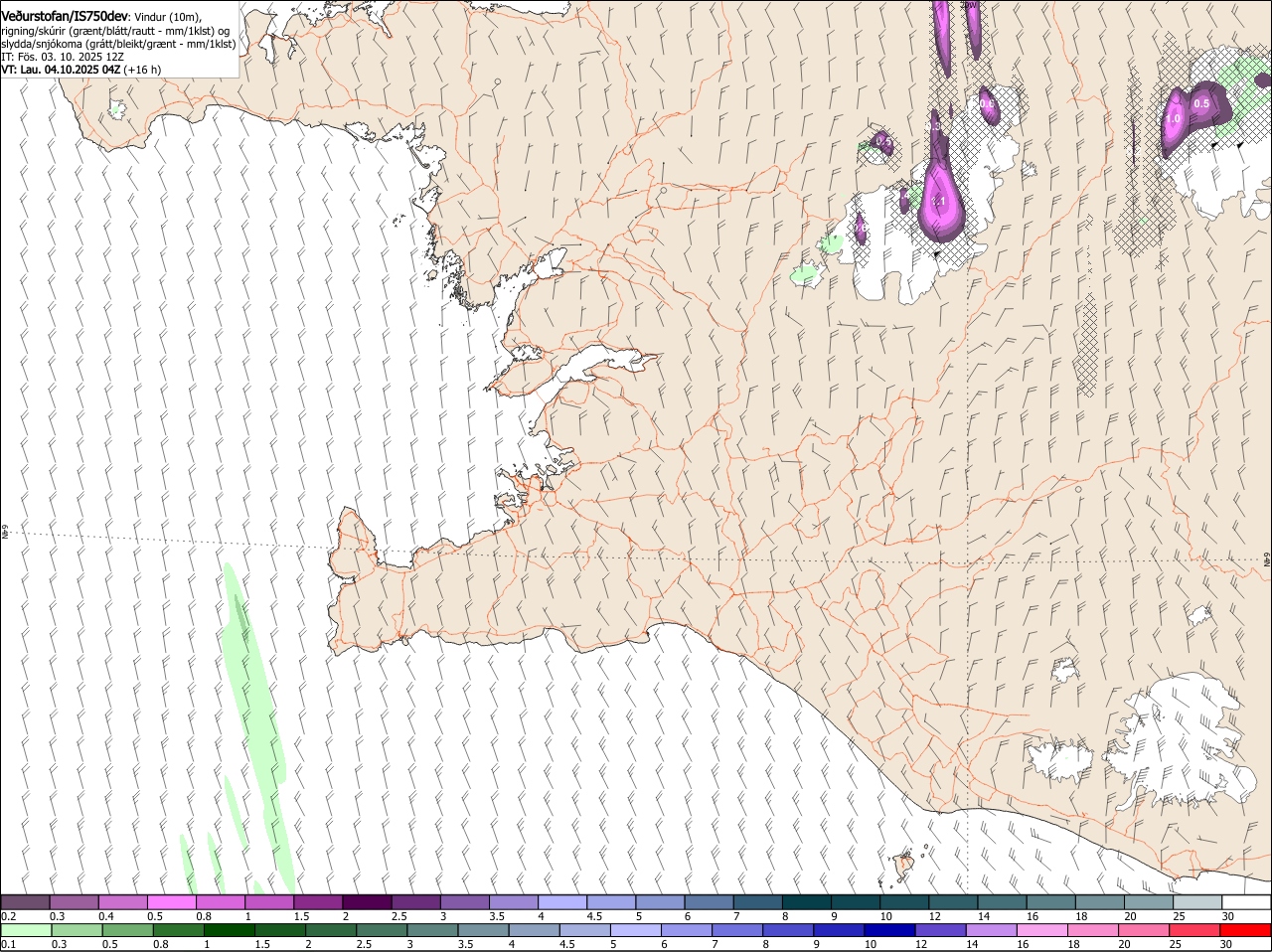Pick the 6 swatch in the snow scale
Image resolution: width=1272 pixels, height=952 pixels.
pyautogui.click(x=709, y=902)
